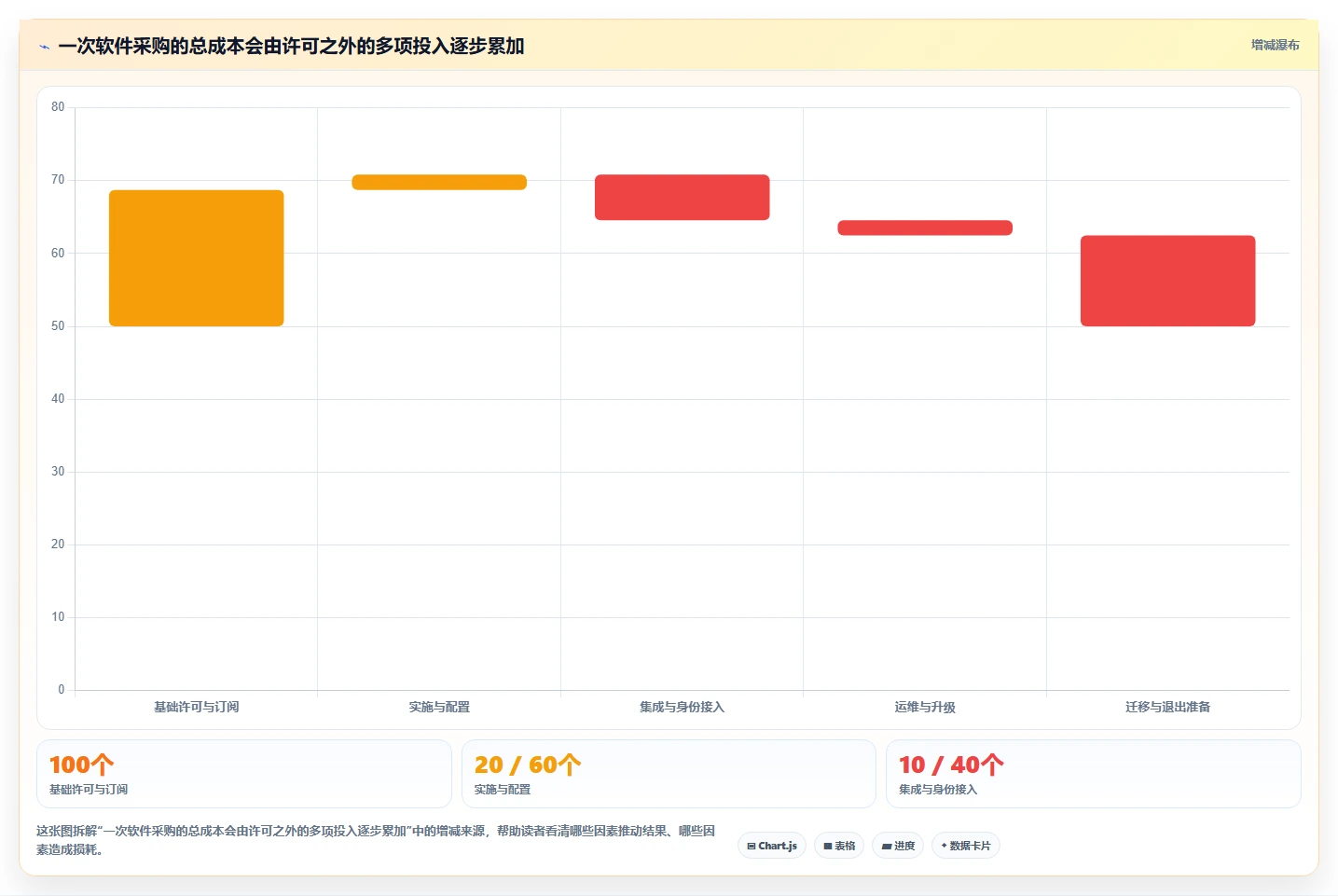This screenshot has width=1338, height=896.
Task: Click the red bar above 集成与身份接入
Action: click(x=683, y=197)
